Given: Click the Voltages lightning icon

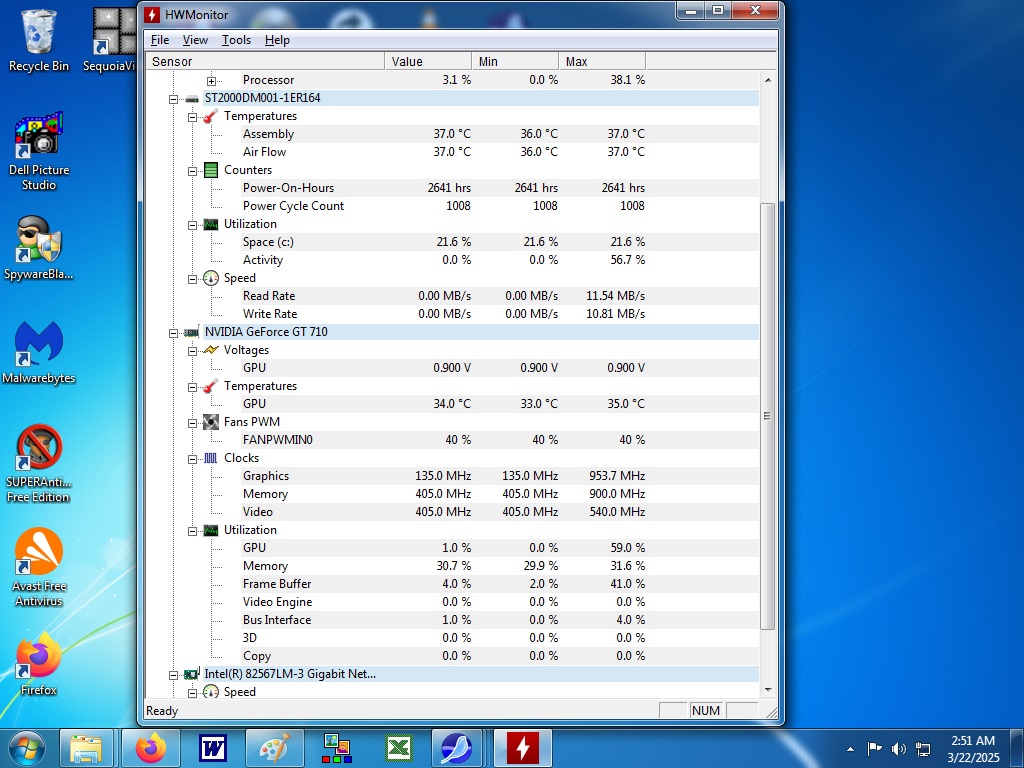Looking at the screenshot, I should (x=210, y=350).
